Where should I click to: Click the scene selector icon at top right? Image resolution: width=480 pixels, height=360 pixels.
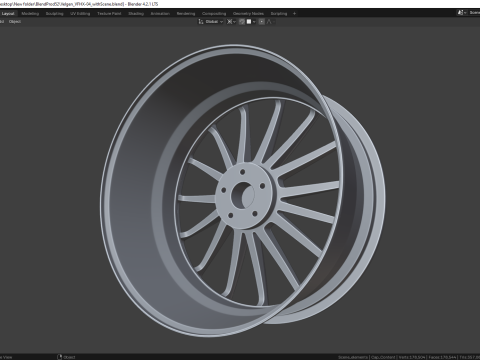462,13
